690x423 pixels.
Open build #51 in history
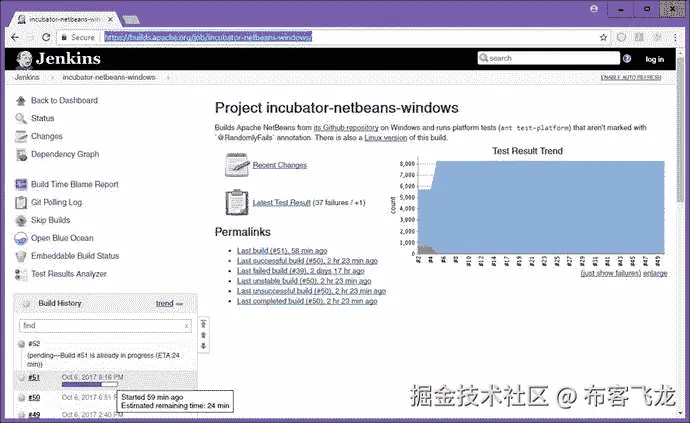pos(34,378)
